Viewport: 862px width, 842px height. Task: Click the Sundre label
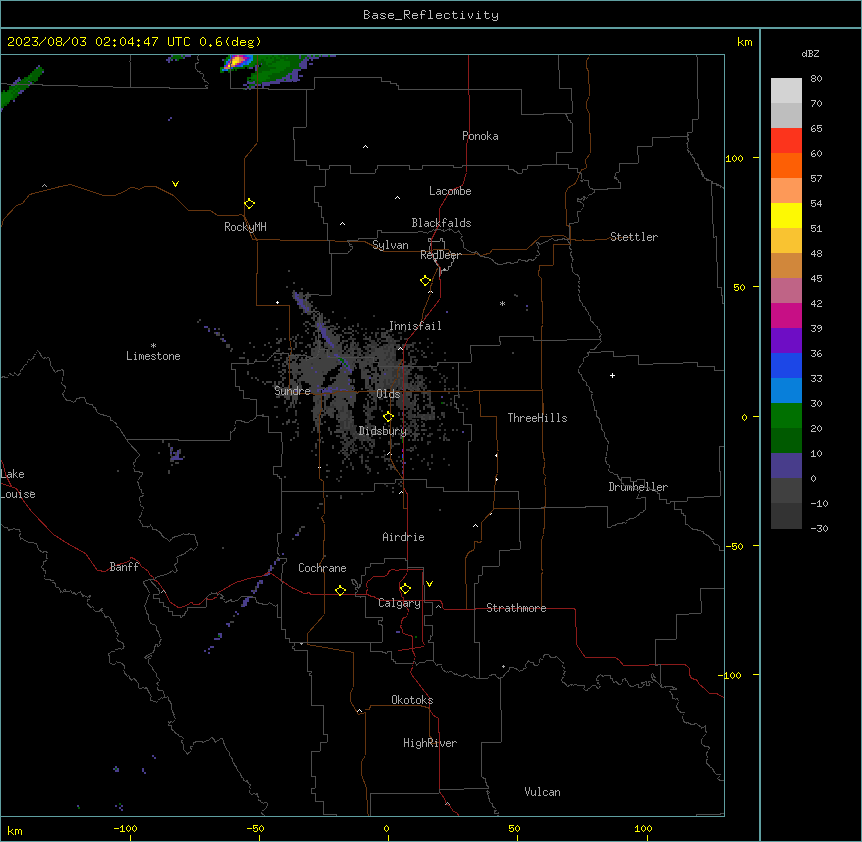pyautogui.click(x=292, y=391)
